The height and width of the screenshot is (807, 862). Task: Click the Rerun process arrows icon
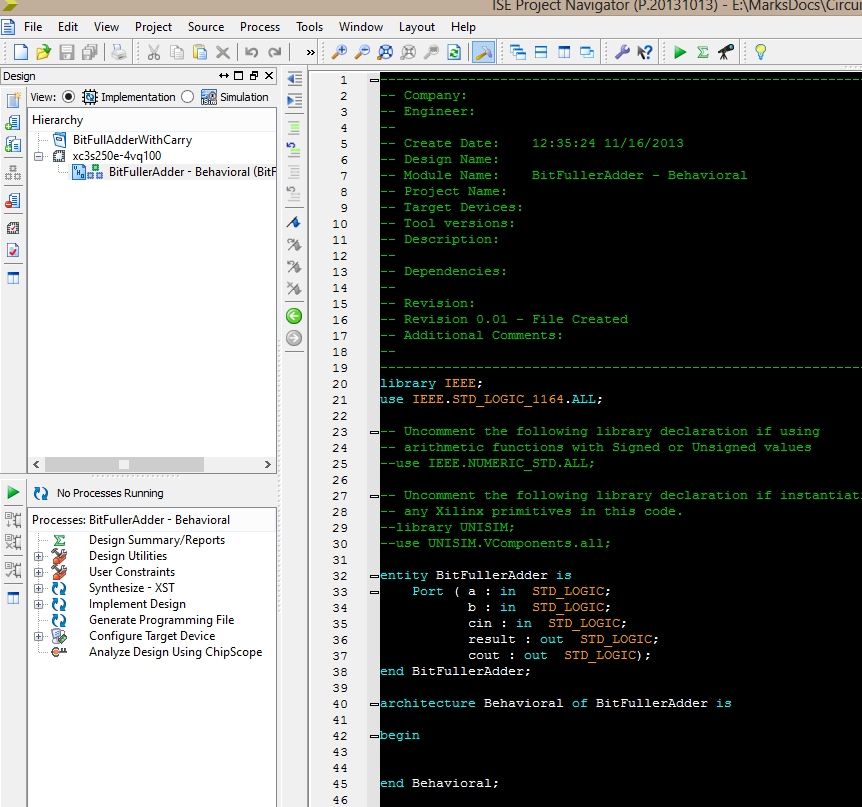[x=41, y=493]
